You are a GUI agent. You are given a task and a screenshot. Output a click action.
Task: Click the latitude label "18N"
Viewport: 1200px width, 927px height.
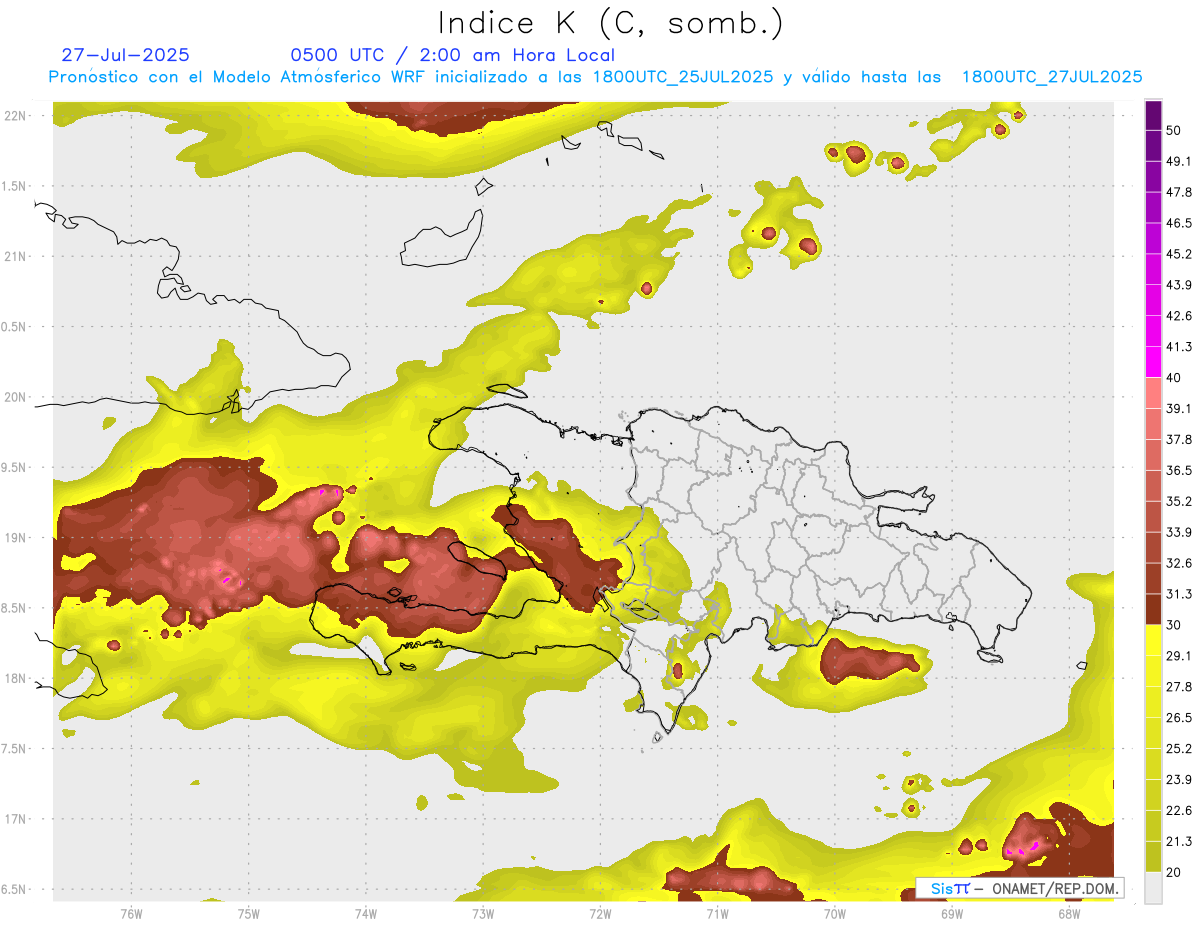(x=17, y=679)
